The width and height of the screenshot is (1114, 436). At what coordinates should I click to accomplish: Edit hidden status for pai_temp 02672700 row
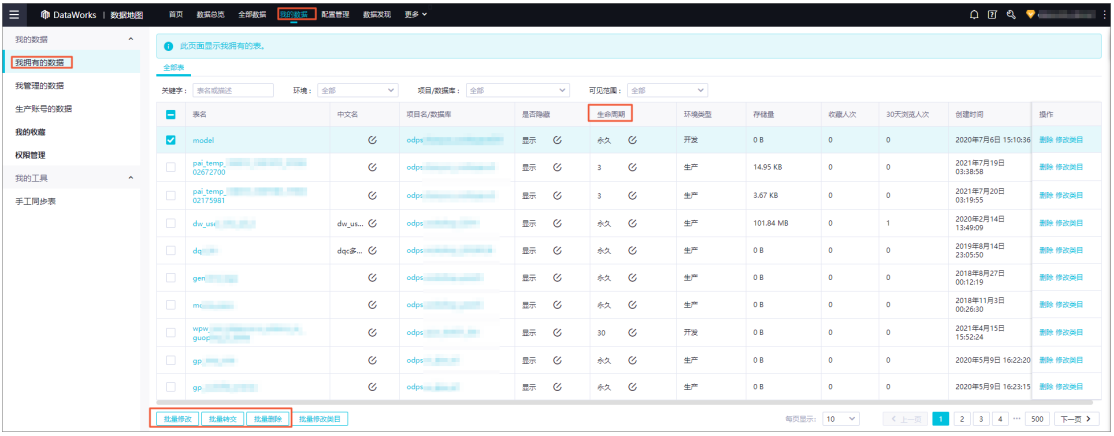(558, 168)
